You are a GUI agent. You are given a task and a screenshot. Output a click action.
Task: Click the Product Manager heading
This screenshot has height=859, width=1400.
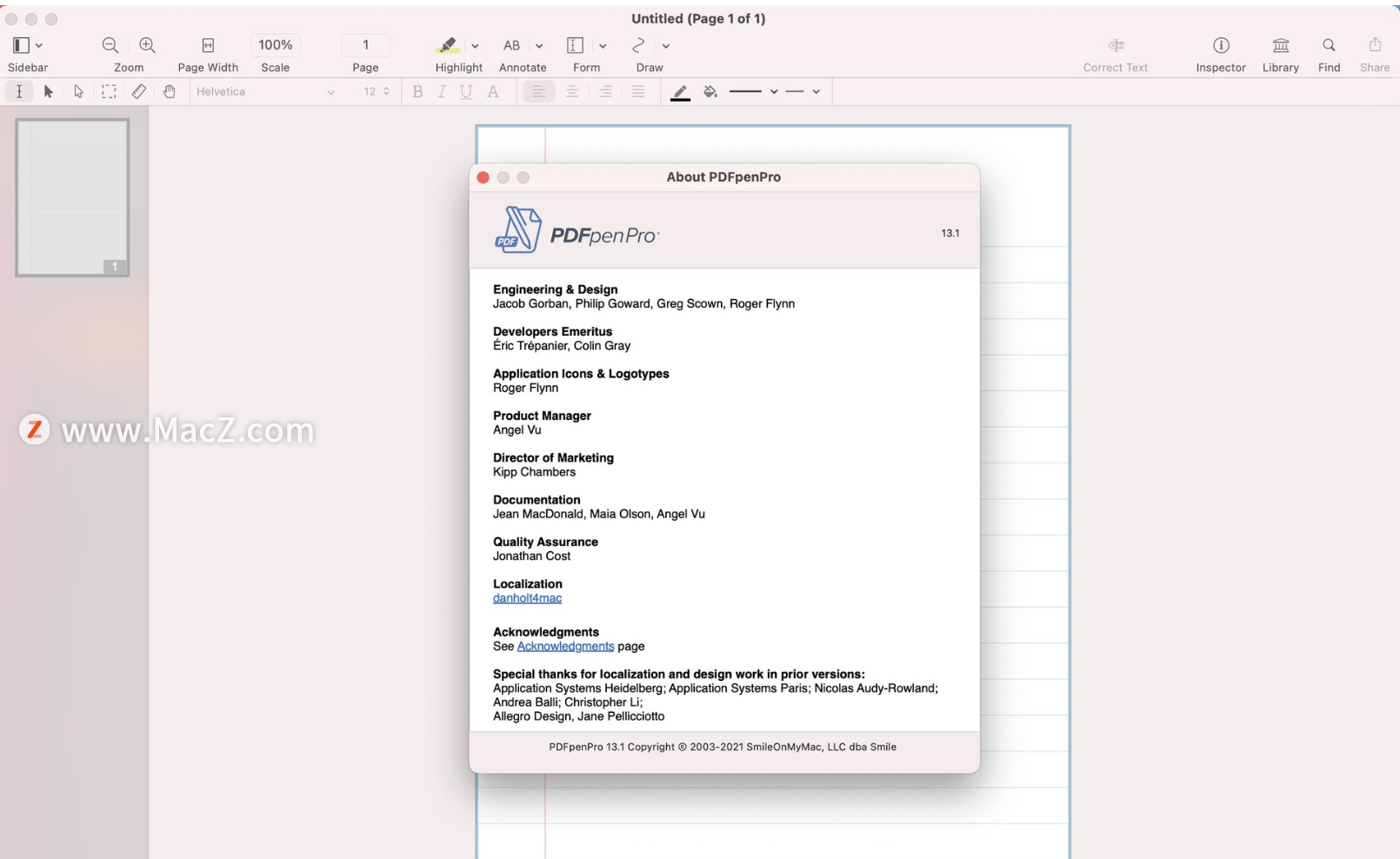tap(542, 416)
